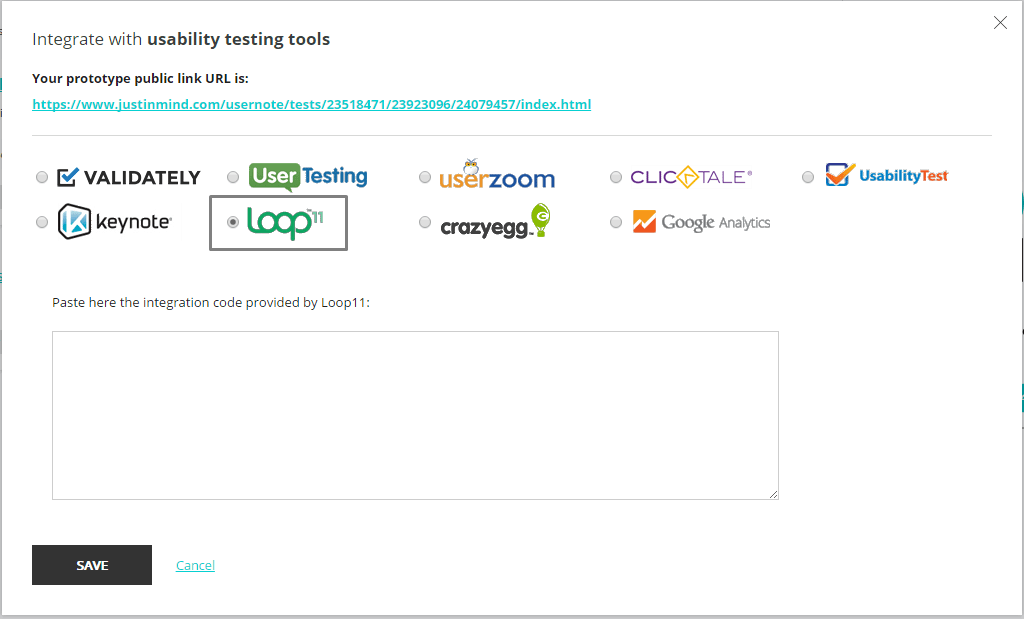The height and width of the screenshot is (619, 1024).
Task: Click the ClickTale logo
Action: [691, 177]
